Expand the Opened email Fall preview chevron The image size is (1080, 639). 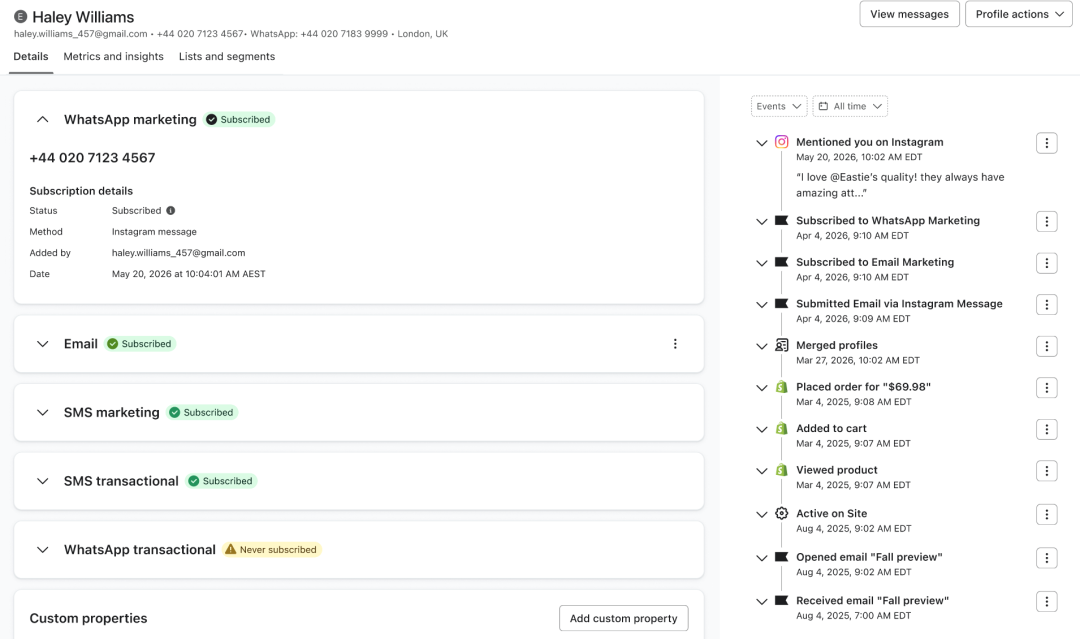click(x=761, y=558)
